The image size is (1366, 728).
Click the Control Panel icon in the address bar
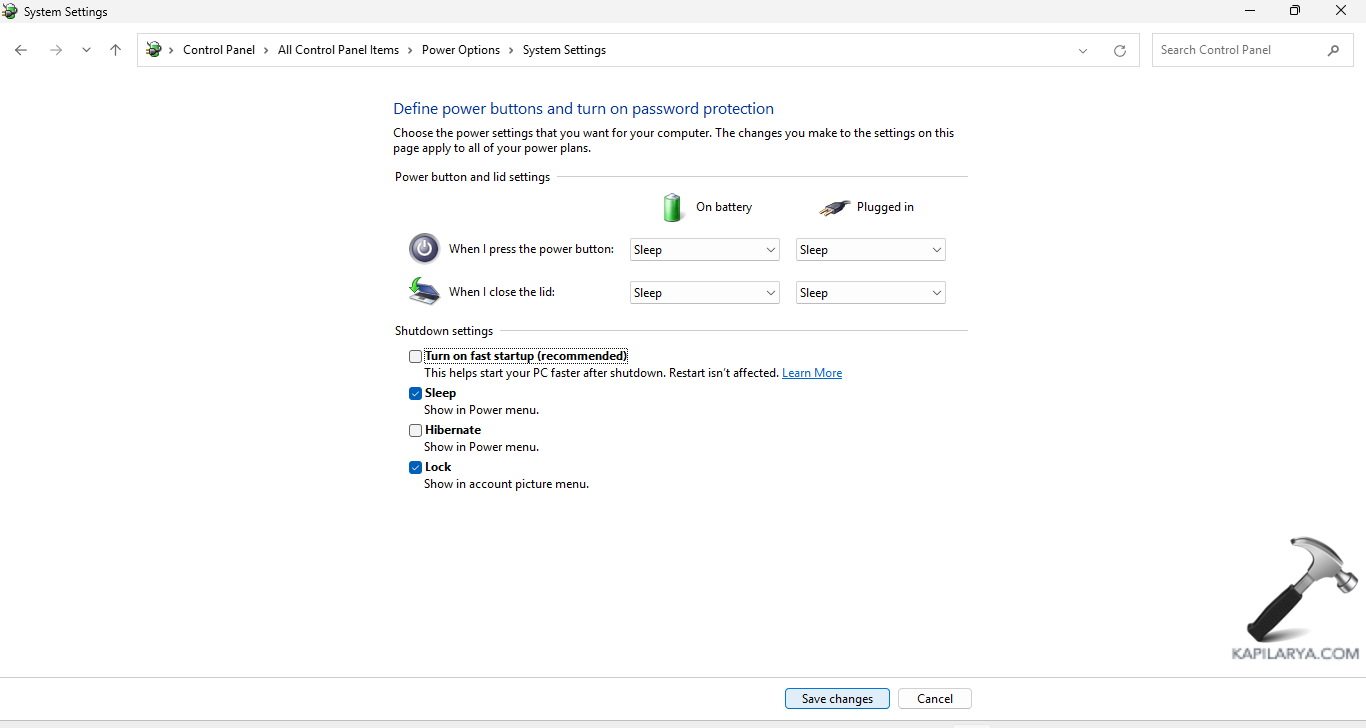tap(155, 49)
